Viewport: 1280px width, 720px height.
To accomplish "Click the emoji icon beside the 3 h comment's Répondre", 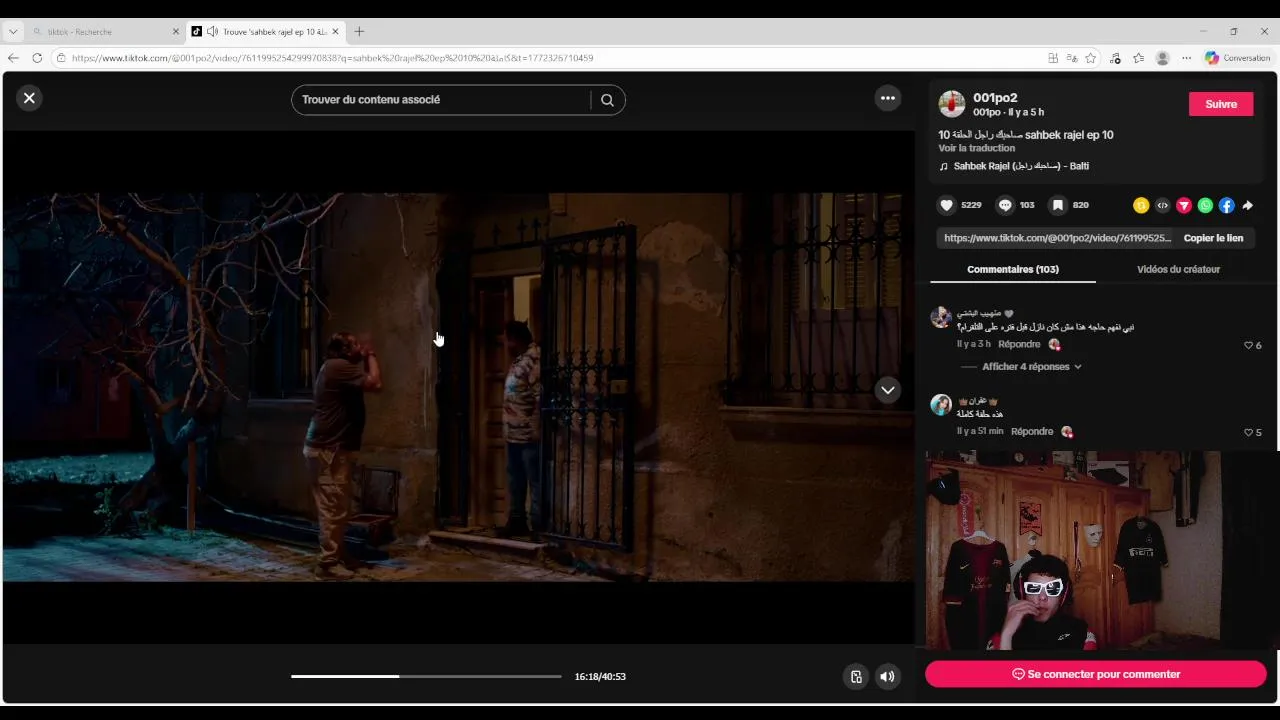I will click(x=1054, y=344).
